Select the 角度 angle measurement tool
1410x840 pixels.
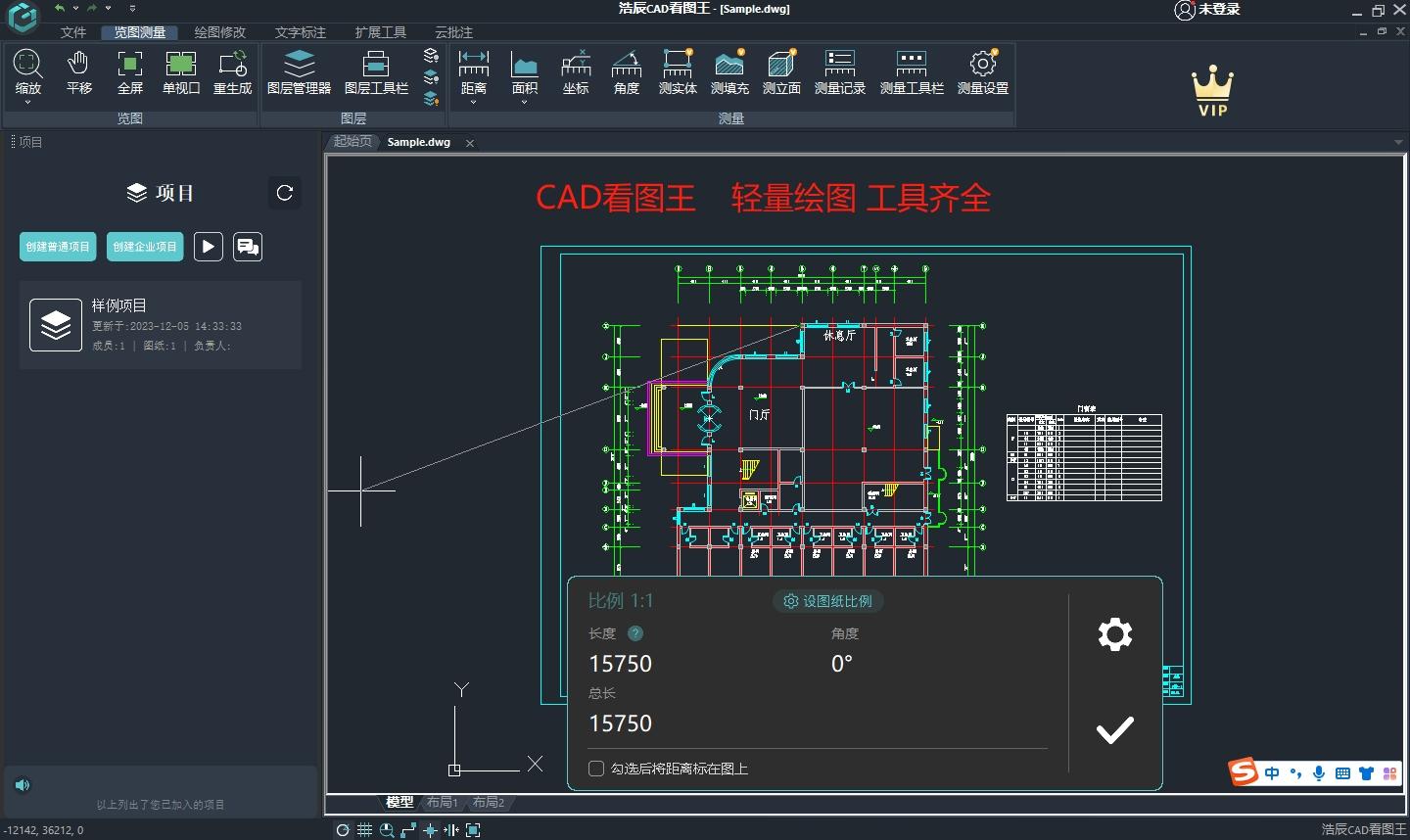(626, 70)
